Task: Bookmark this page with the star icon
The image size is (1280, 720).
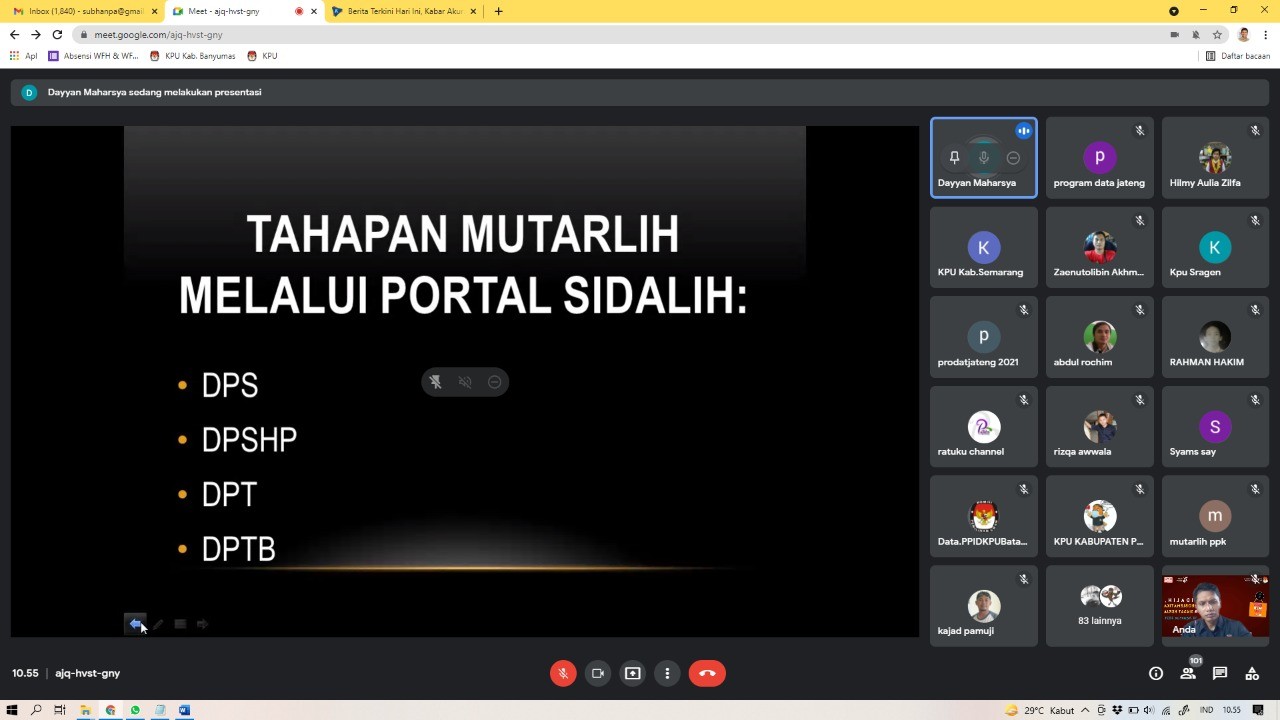Action: click(x=1217, y=34)
